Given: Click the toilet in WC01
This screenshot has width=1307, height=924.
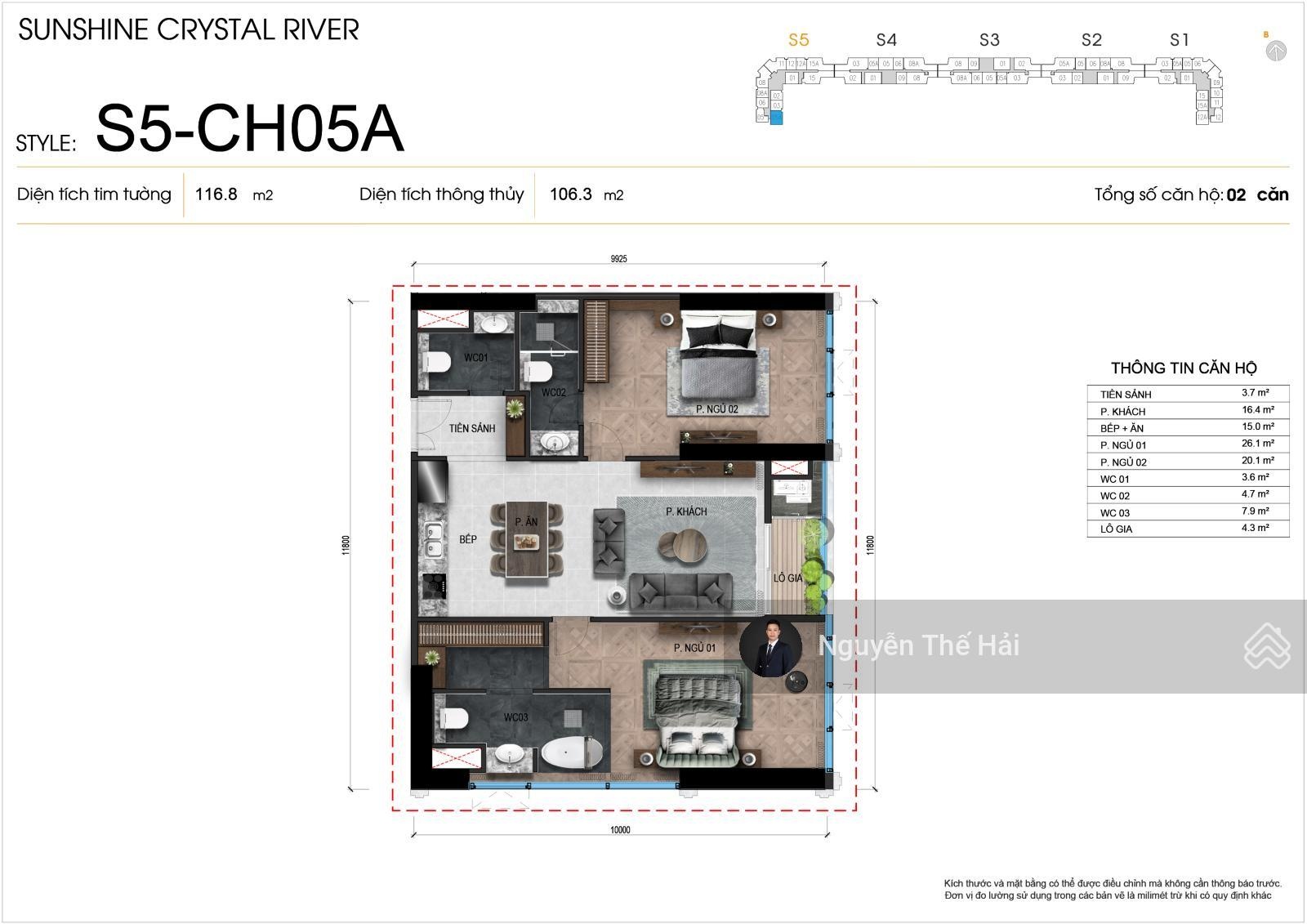Looking at the screenshot, I should [437, 362].
